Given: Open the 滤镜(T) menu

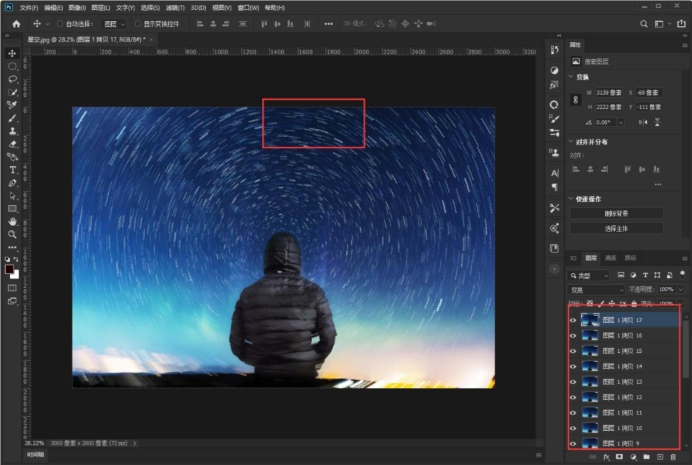Looking at the screenshot, I should point(175,8).
